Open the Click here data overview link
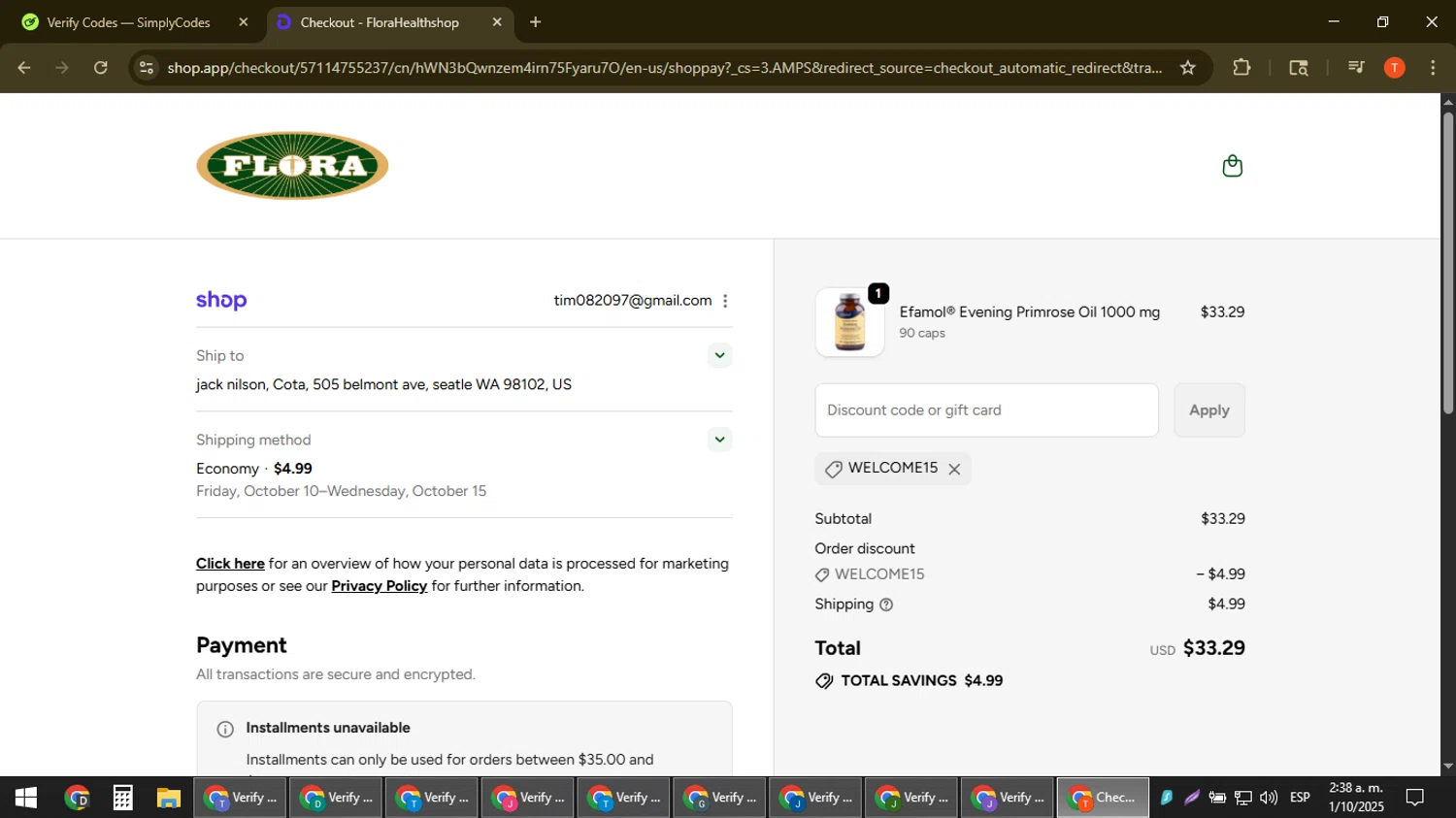The height and width of the screenshot is (818, 1456). point(230,564)
